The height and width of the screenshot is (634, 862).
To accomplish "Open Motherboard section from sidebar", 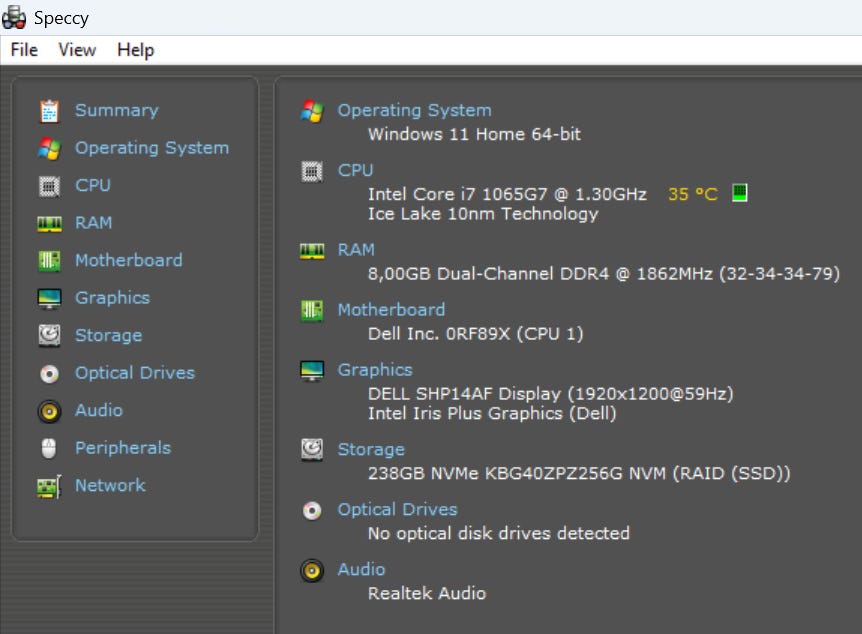I will (x=129, y=260).
